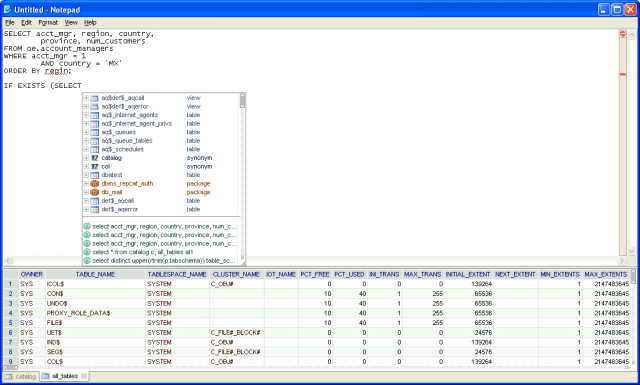Screen dimensions: 640x385
Task: Select the aq$_queues table icon
Action: [94, 132]
